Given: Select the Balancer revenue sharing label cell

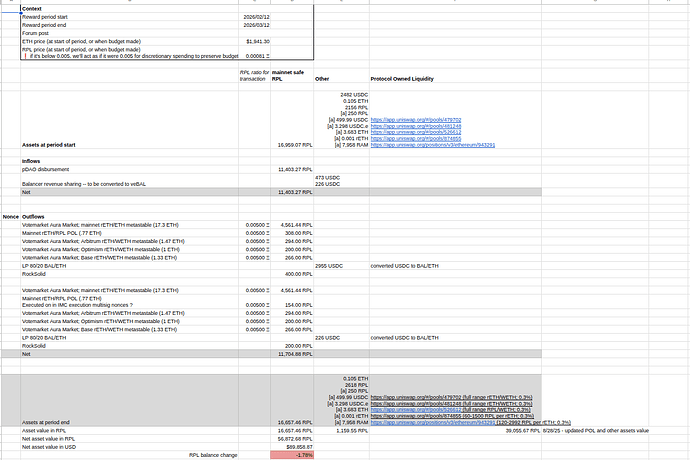Looking at the screenshot, I should click(129, 181).
